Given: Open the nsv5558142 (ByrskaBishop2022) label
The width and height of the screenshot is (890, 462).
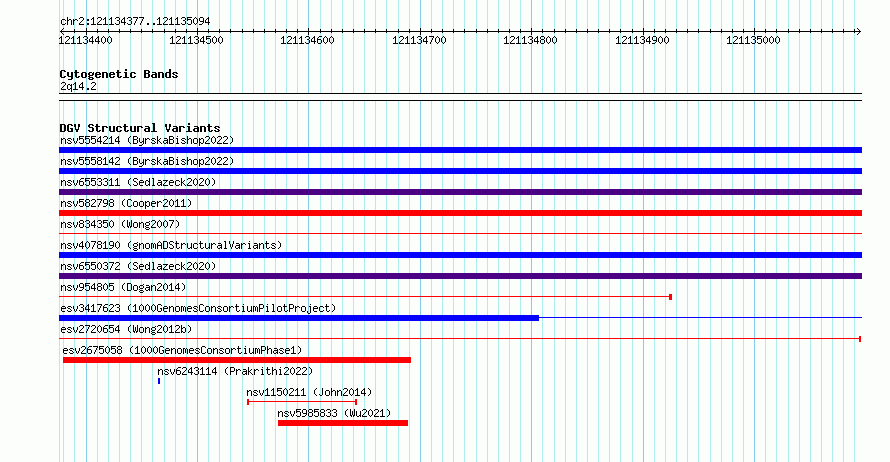Looking at the screenshot, I should tap(147, 161).
